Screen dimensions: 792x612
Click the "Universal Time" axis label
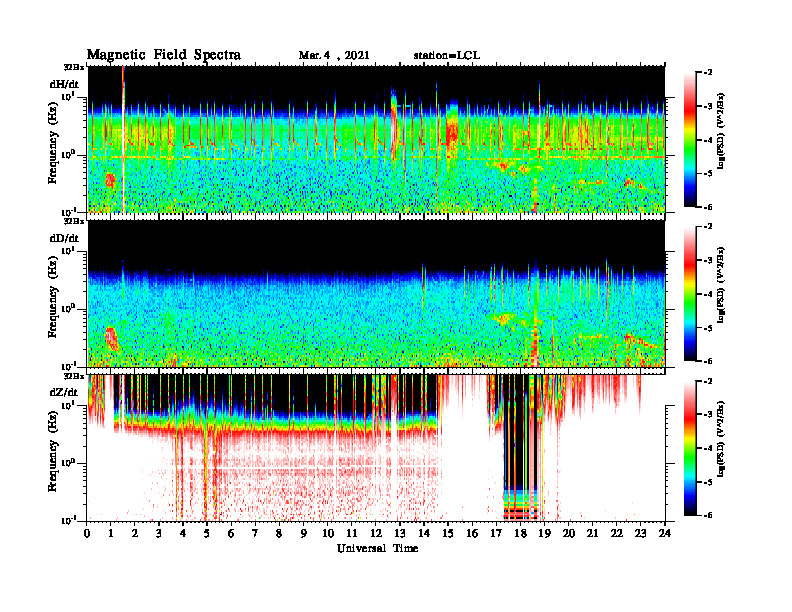click(377, 548)
